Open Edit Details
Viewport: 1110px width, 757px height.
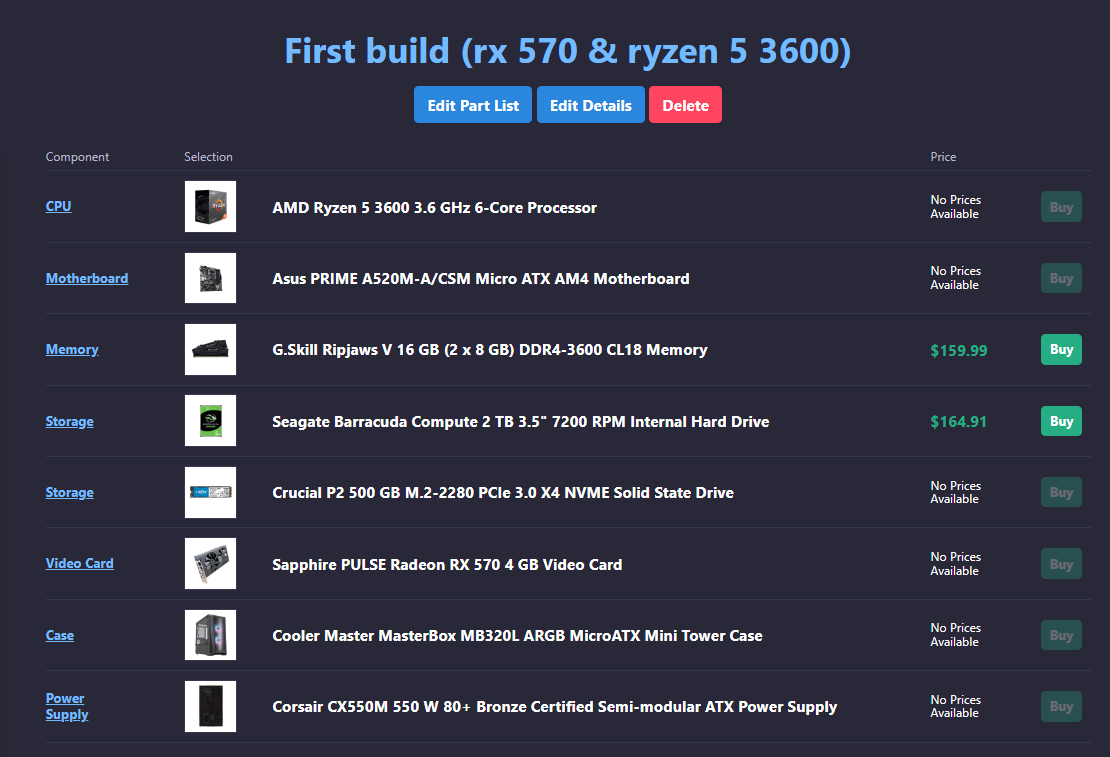pyautogui.click(x=590, y=105)
